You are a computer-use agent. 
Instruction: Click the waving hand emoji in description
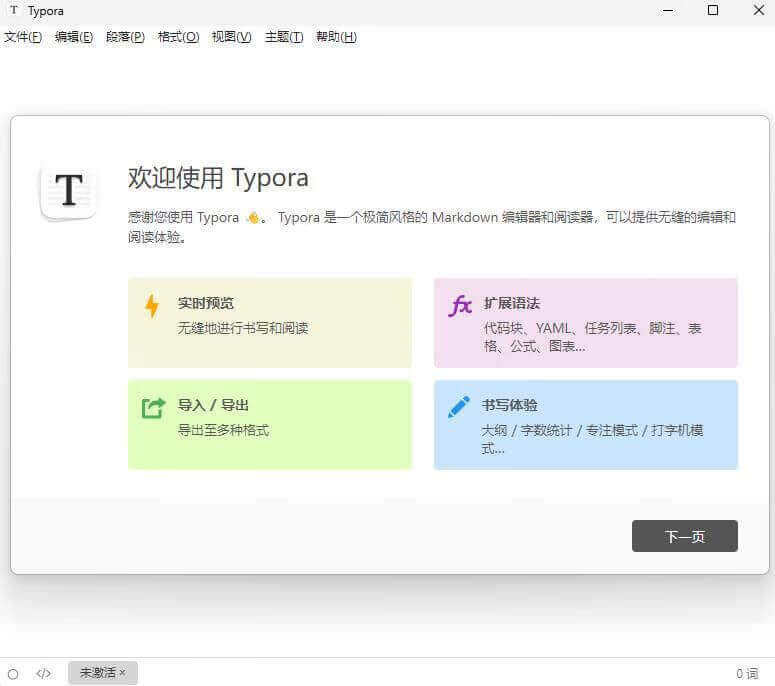[x=253, y=217]
